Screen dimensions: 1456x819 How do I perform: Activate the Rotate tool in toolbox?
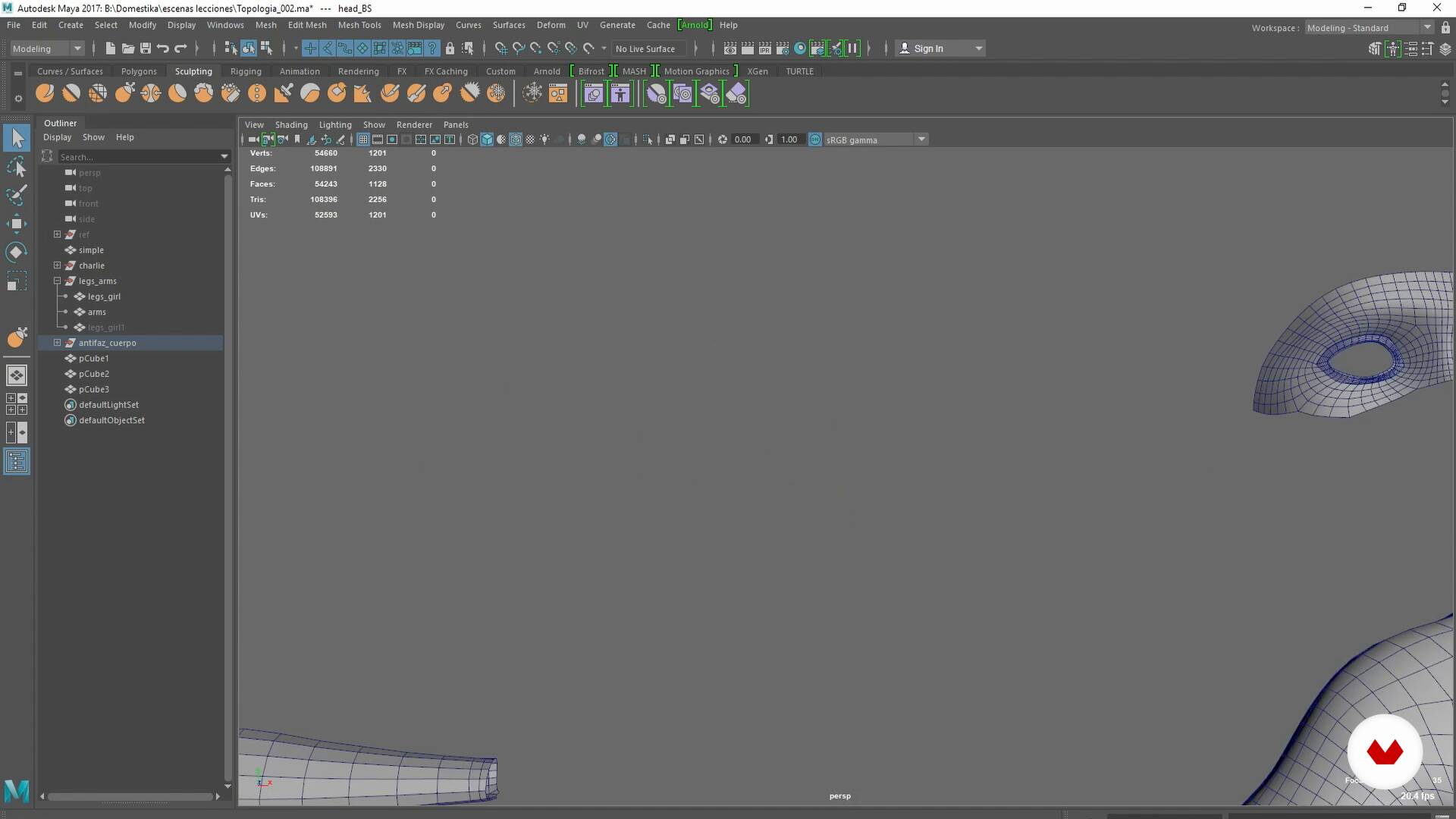click(17, 252)
